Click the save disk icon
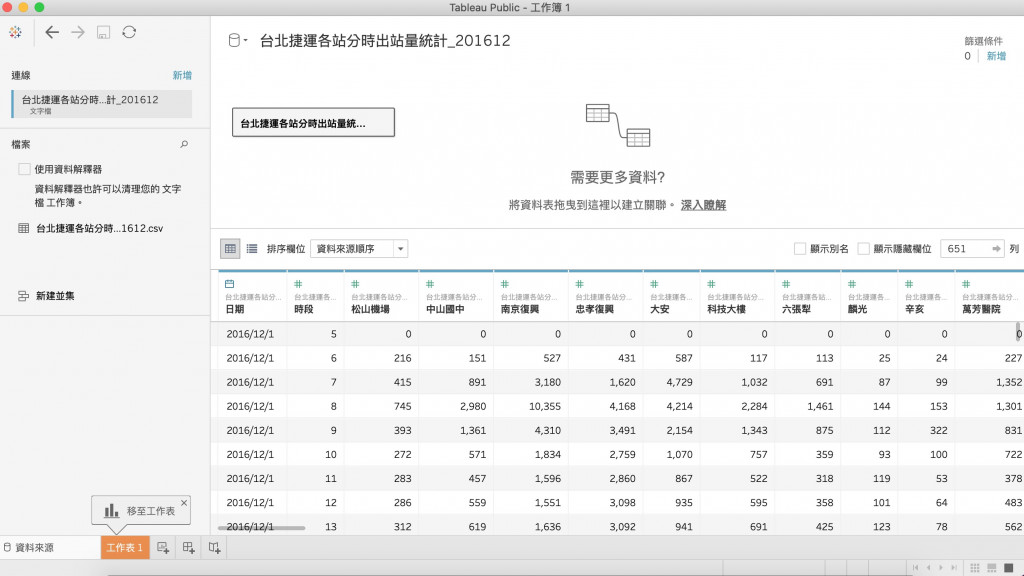This screenshot has width=1024, height=576. click(x=103, y=32)
